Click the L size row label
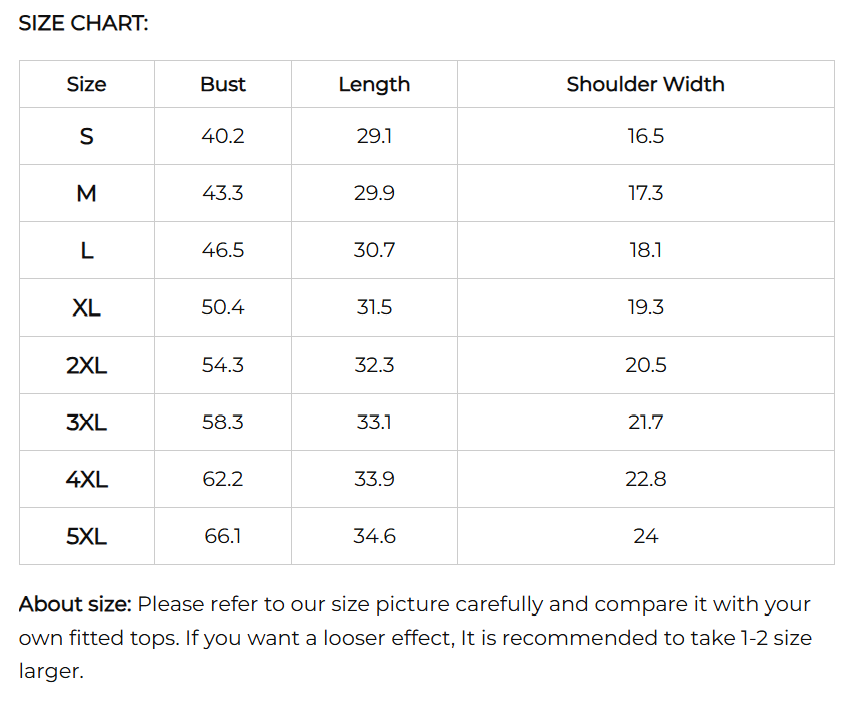 click(86, 250)
